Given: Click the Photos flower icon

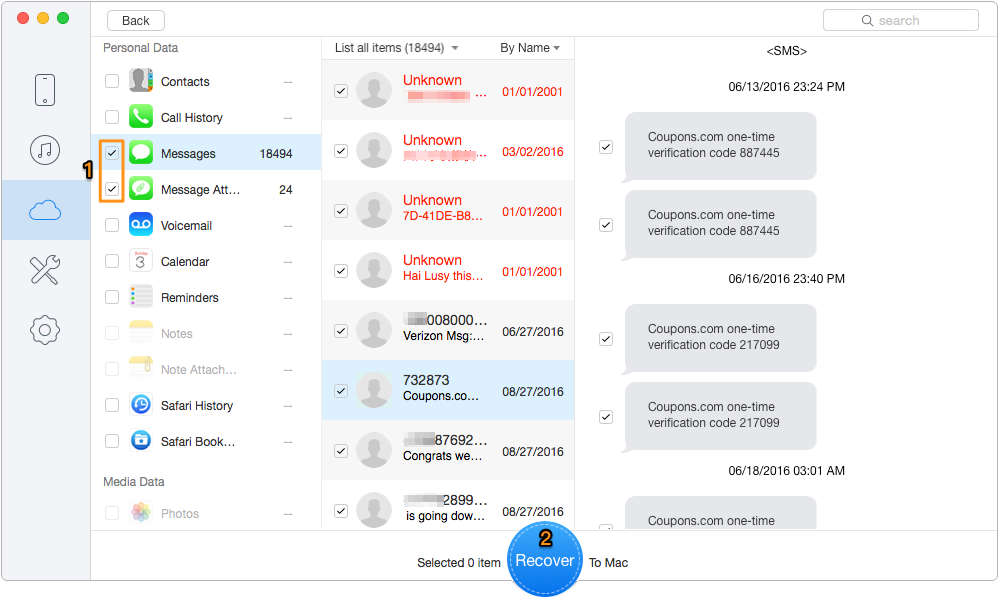Looking at the screenshot, I should pyautogui.click(x=141, y=512).
